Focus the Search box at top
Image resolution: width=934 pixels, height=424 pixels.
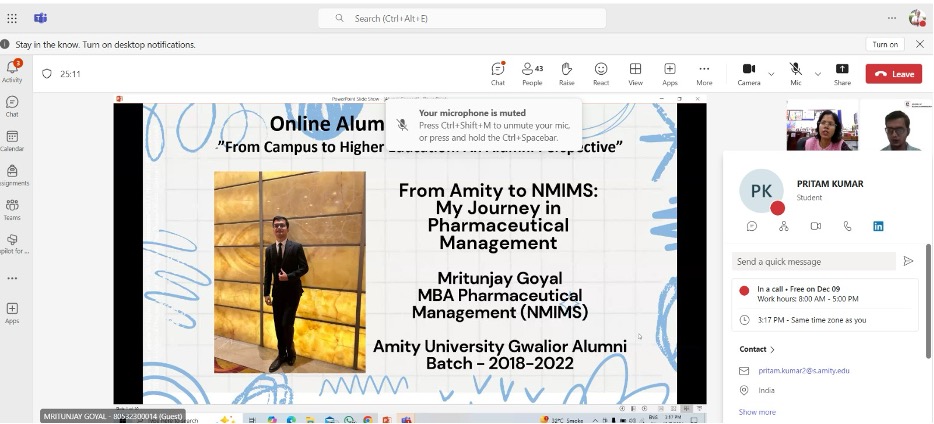point(462,18)
